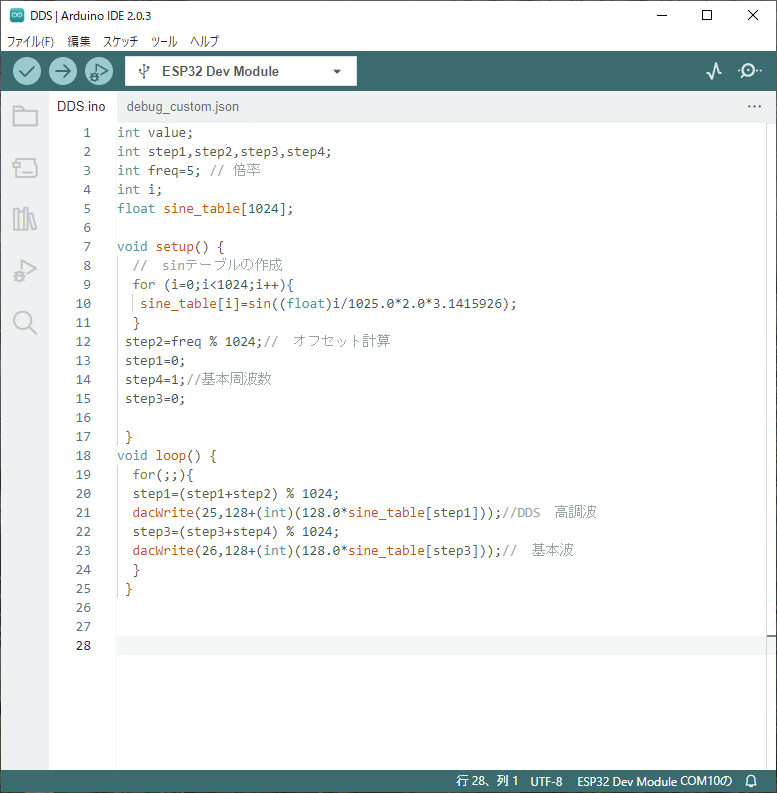This screenshot has height=793, width=777.
Task: Click the 'void setup() {' line
Action: click(170, 247)
